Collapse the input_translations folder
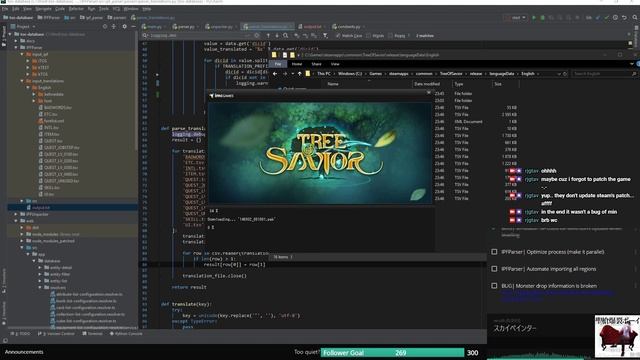This screenshot has width=640, height=360. pyautogui.click(x=22, y=81)
